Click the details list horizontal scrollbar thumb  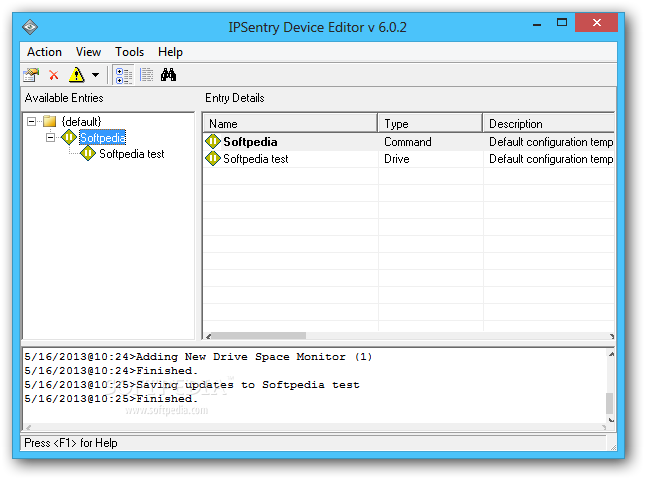pyautogui.click(x=259, y=336)
